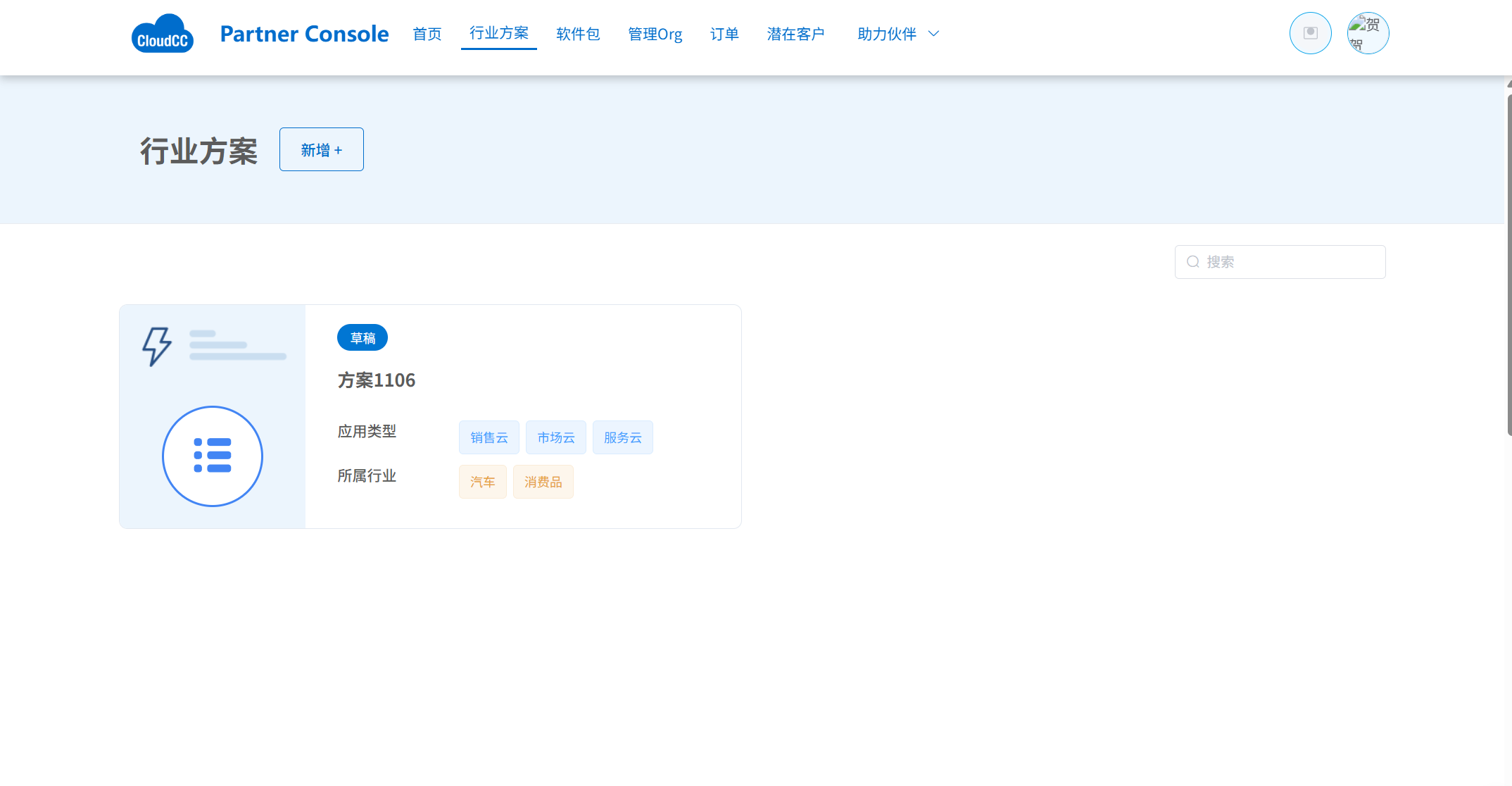Click the 新增 + button

click(321, 149)
